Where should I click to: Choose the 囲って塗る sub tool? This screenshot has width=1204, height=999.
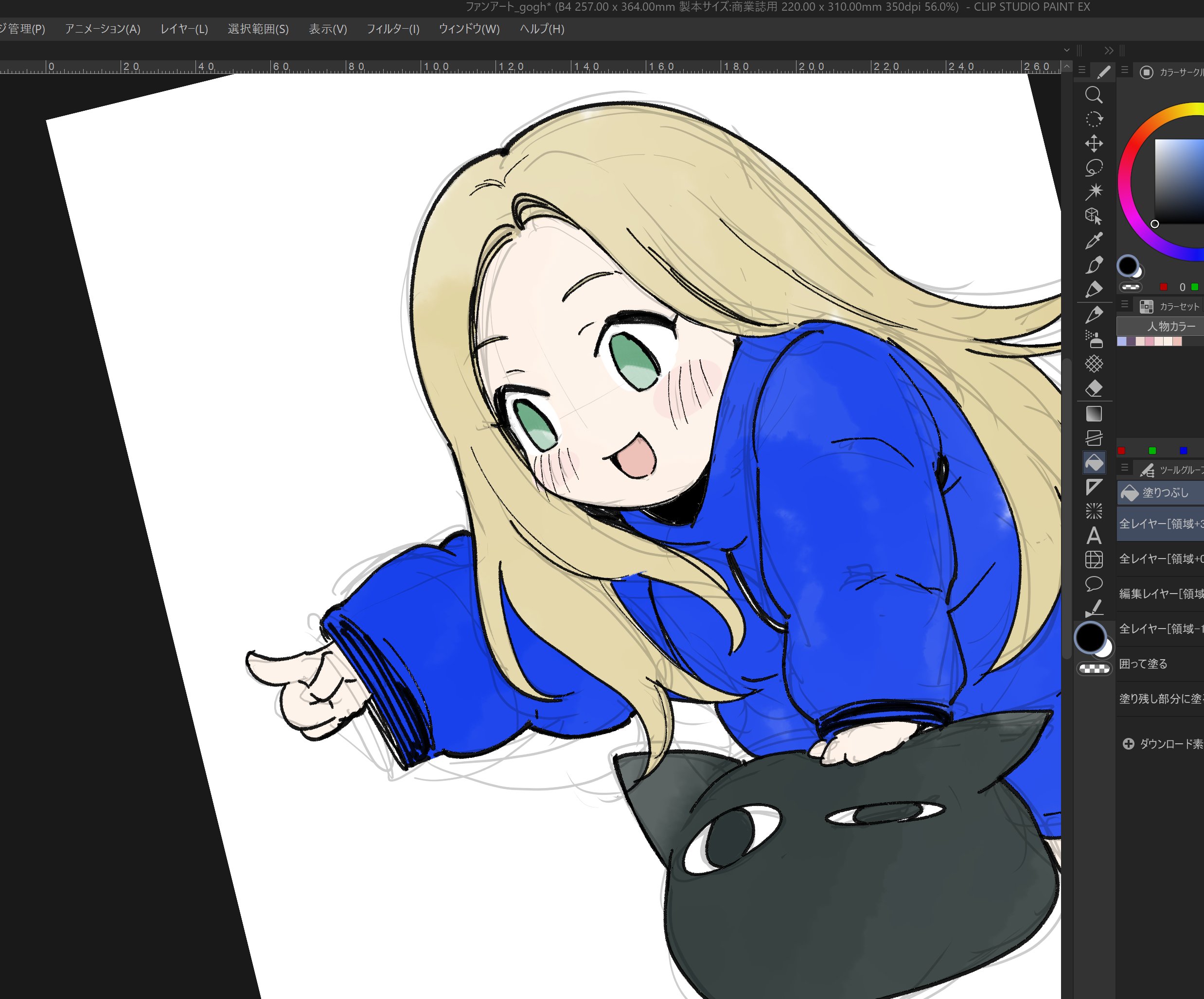[x=1143, y=664]
